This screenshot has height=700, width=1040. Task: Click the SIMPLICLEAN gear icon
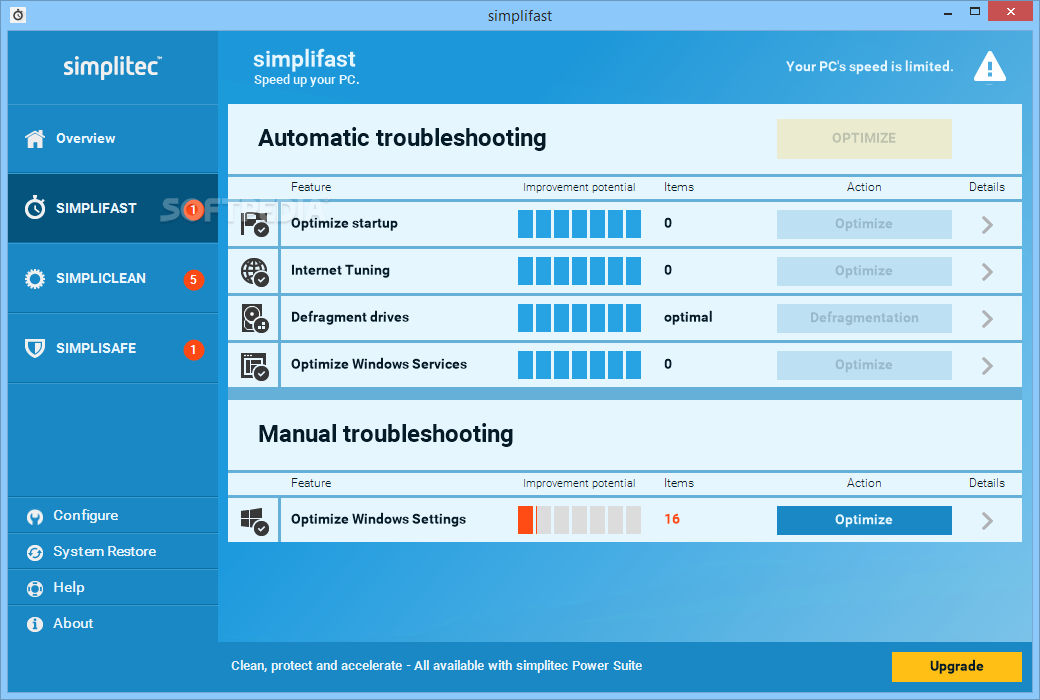[35, 279]
